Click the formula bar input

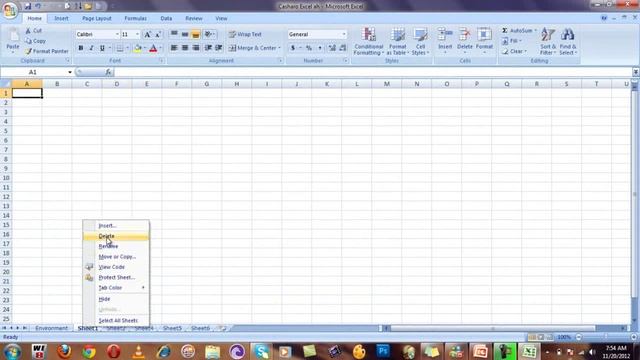tap(374, 72)
